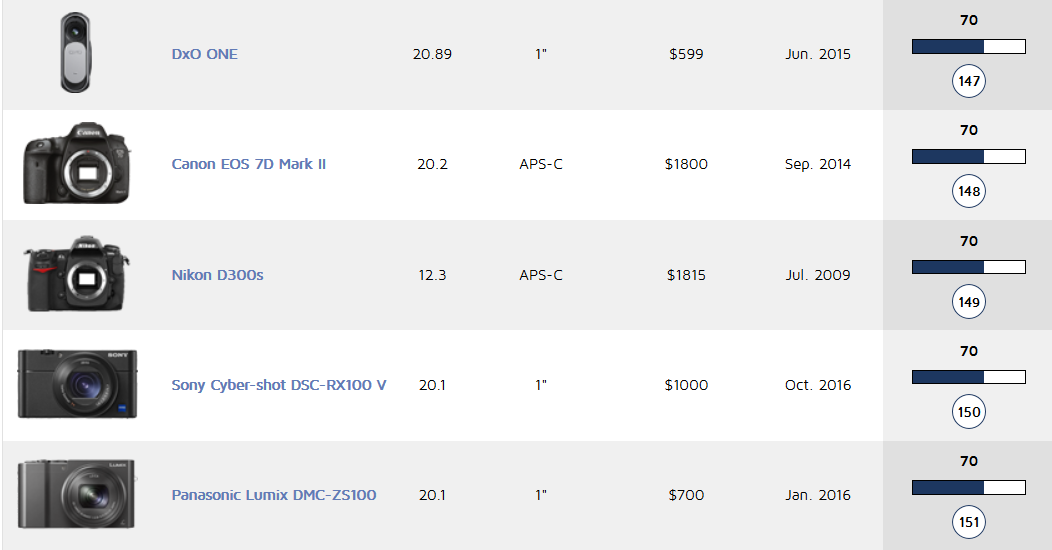Click the Oct. 2016 launch date
1052x550 pixels.
[x=818, y=385]
